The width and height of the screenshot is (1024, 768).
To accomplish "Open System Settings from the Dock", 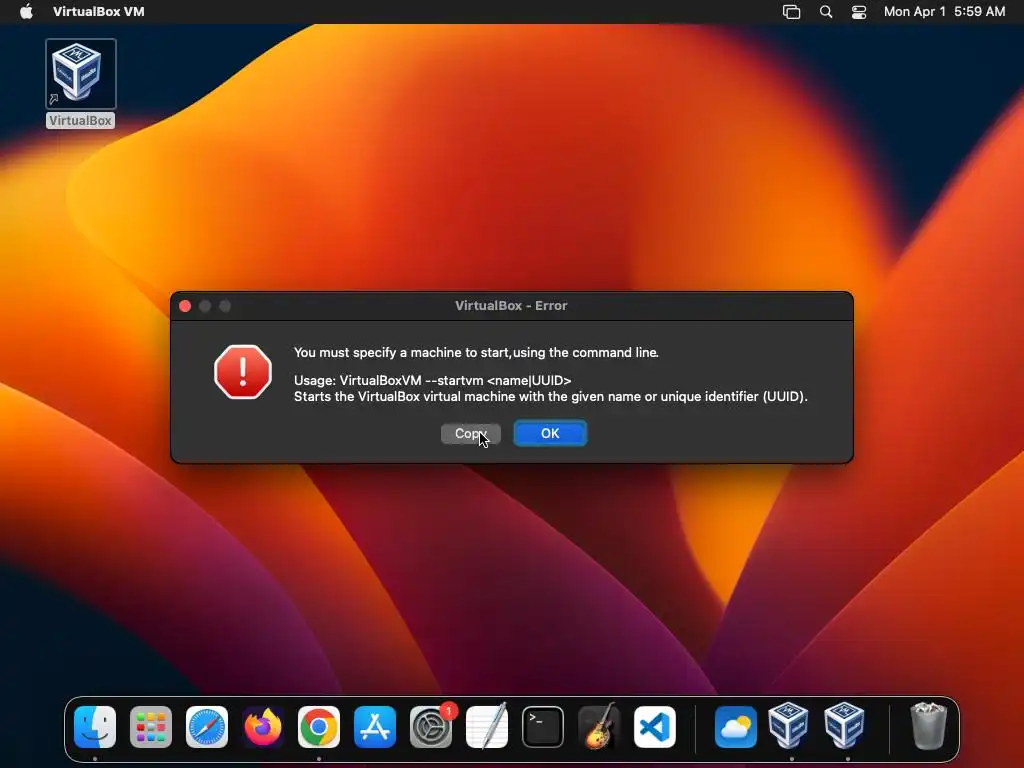I will 431,727.
